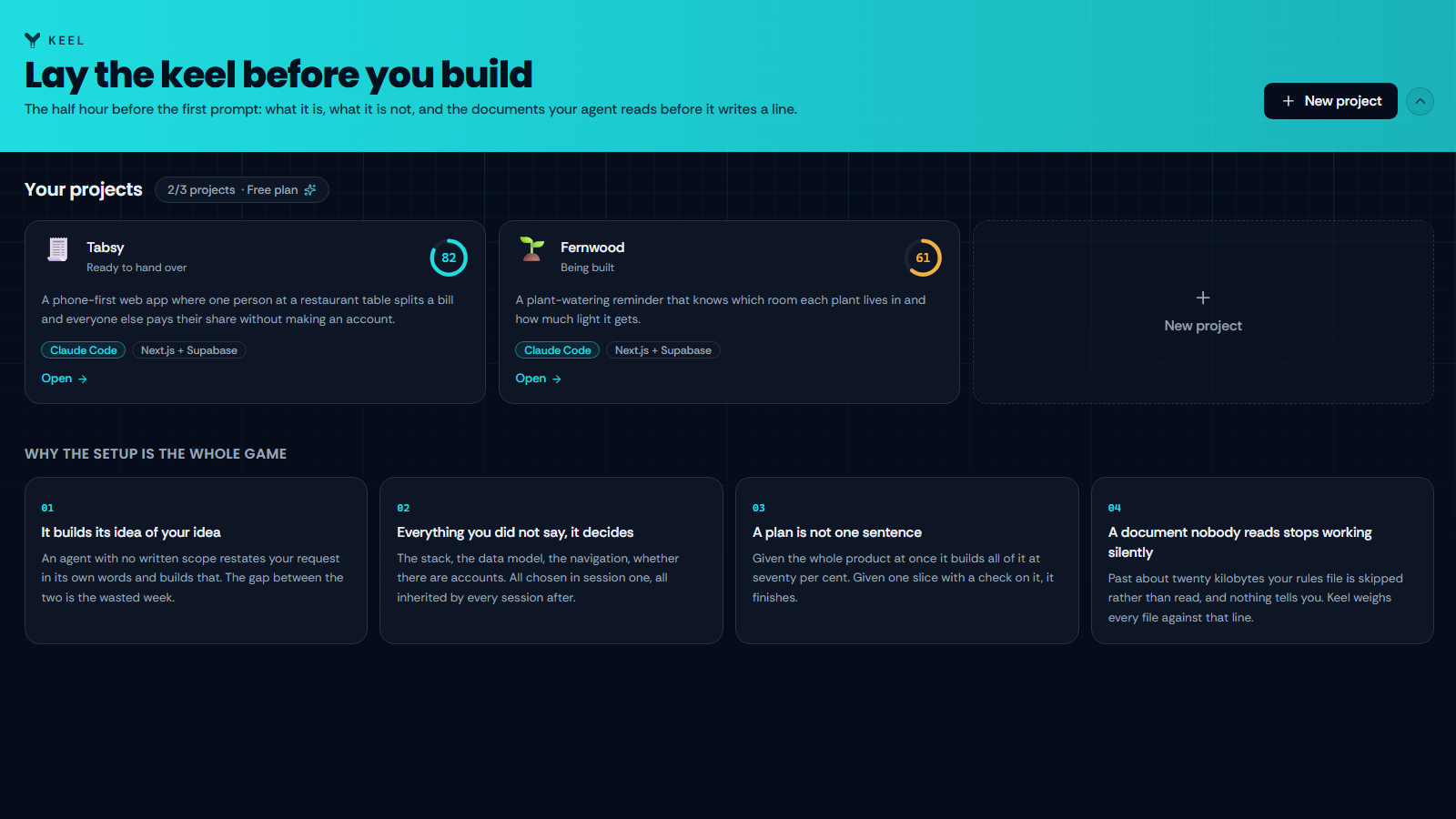Click the Claude Code tag on Tabsy
Viewport: 1456px width, 819px height.
click(x=83, y=350)
